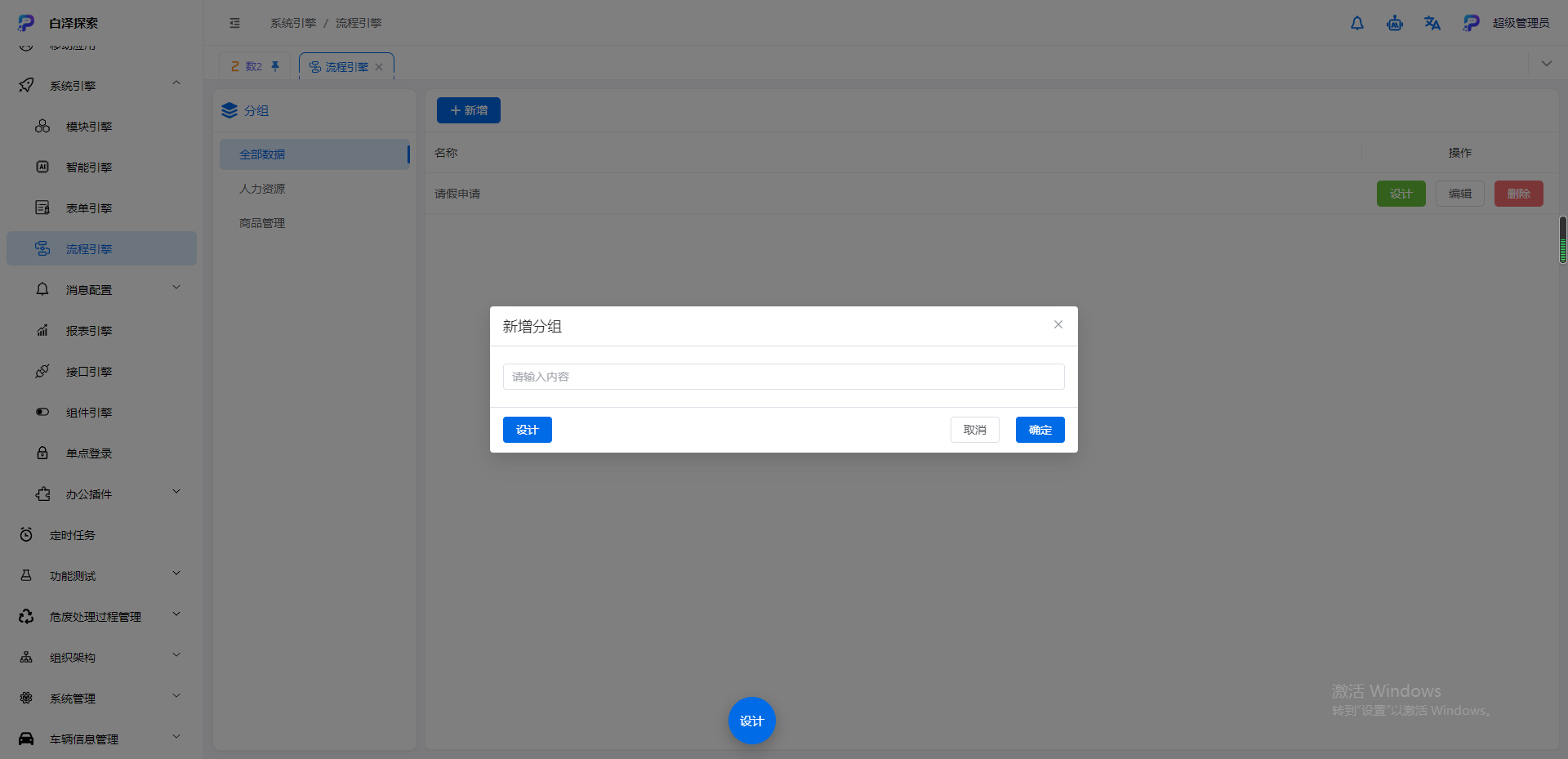Expand the 消息配置 submenu chevron
Screen dimensions: 1568x759
tap(176, 288)
